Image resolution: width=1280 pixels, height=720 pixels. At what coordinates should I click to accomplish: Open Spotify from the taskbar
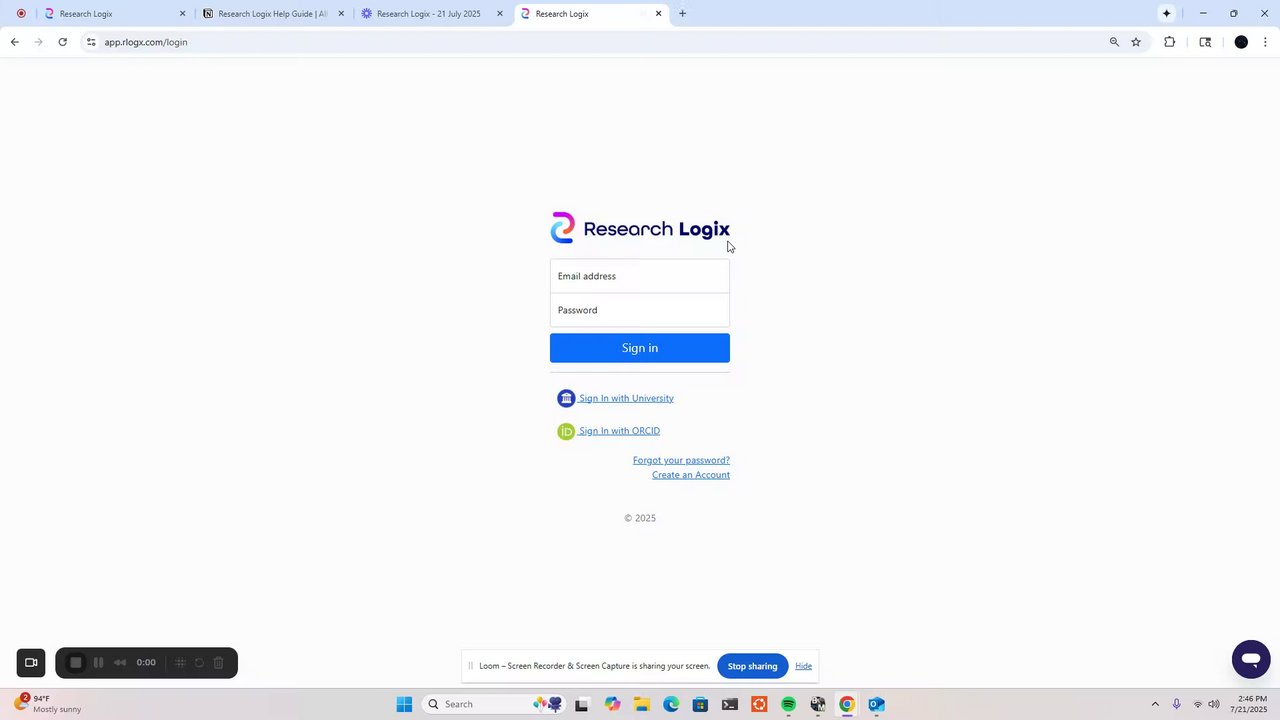788,704
